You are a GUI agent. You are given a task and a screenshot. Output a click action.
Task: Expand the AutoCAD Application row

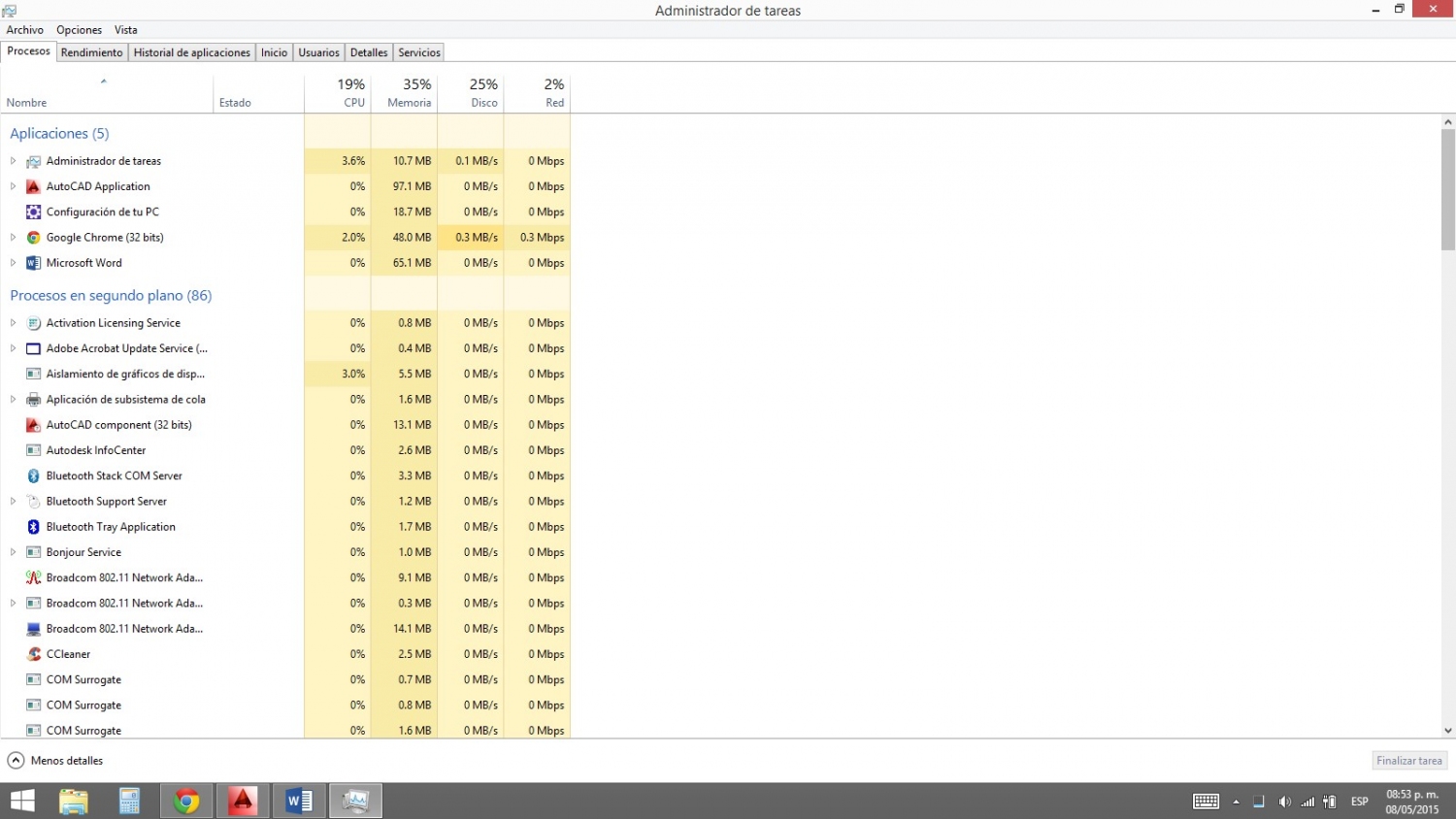[13, 186]
